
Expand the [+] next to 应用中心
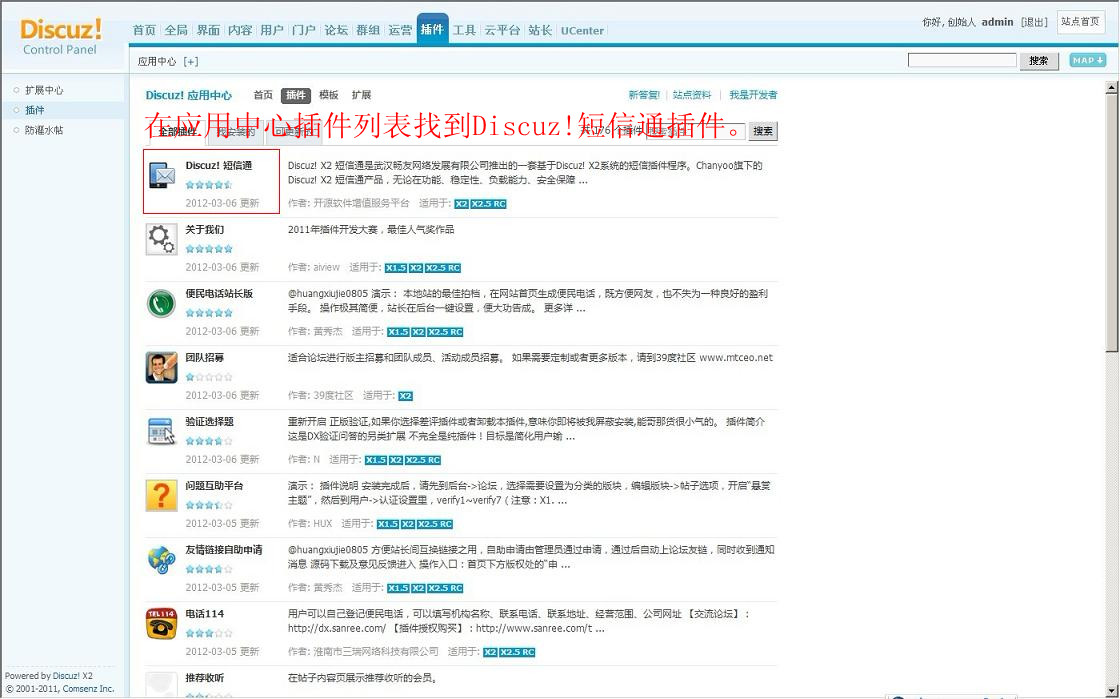point(191,61)
